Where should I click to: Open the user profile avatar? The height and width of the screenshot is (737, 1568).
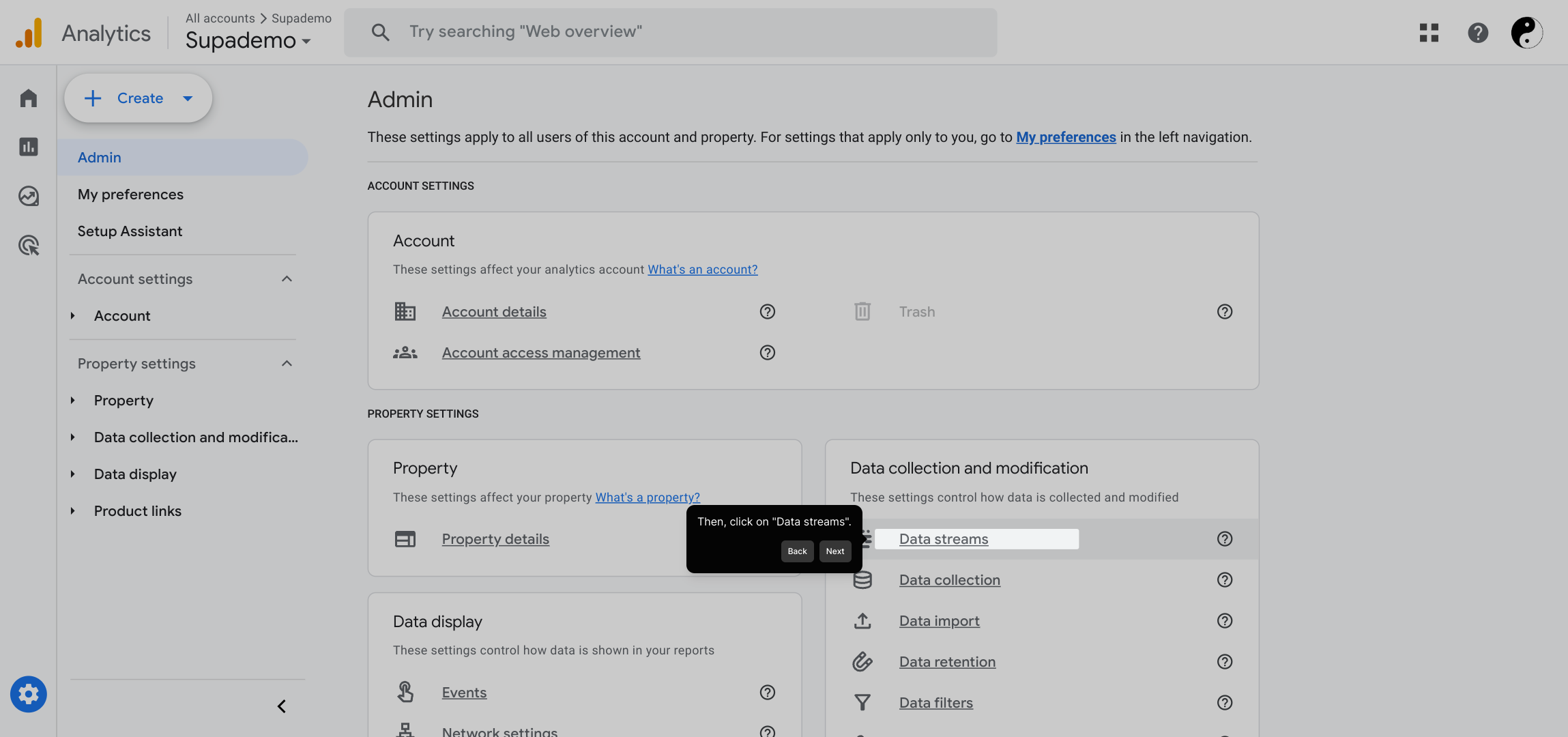click(x=1526, y=32)
